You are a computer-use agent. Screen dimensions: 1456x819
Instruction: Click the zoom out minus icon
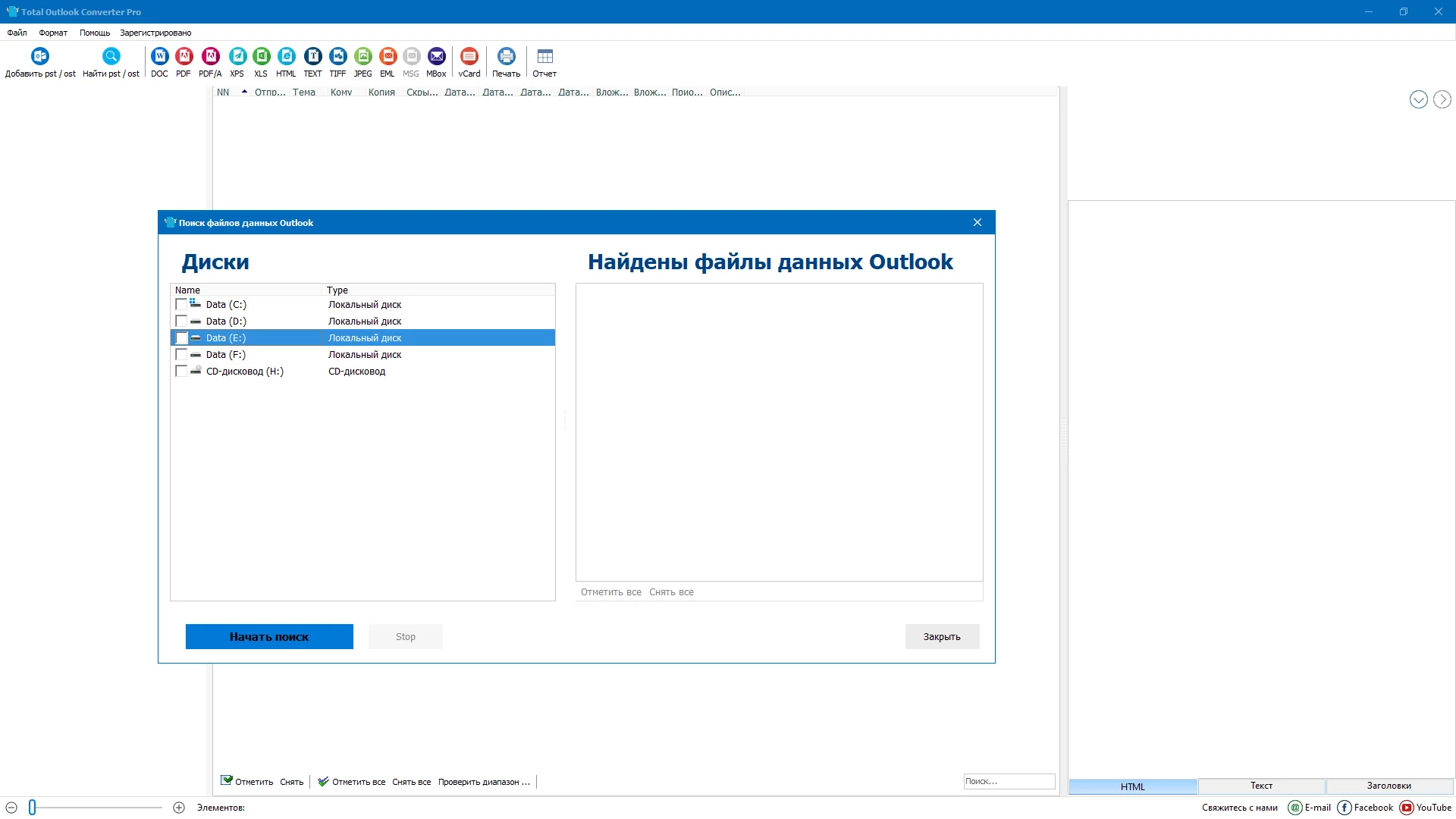click(11, 808)
